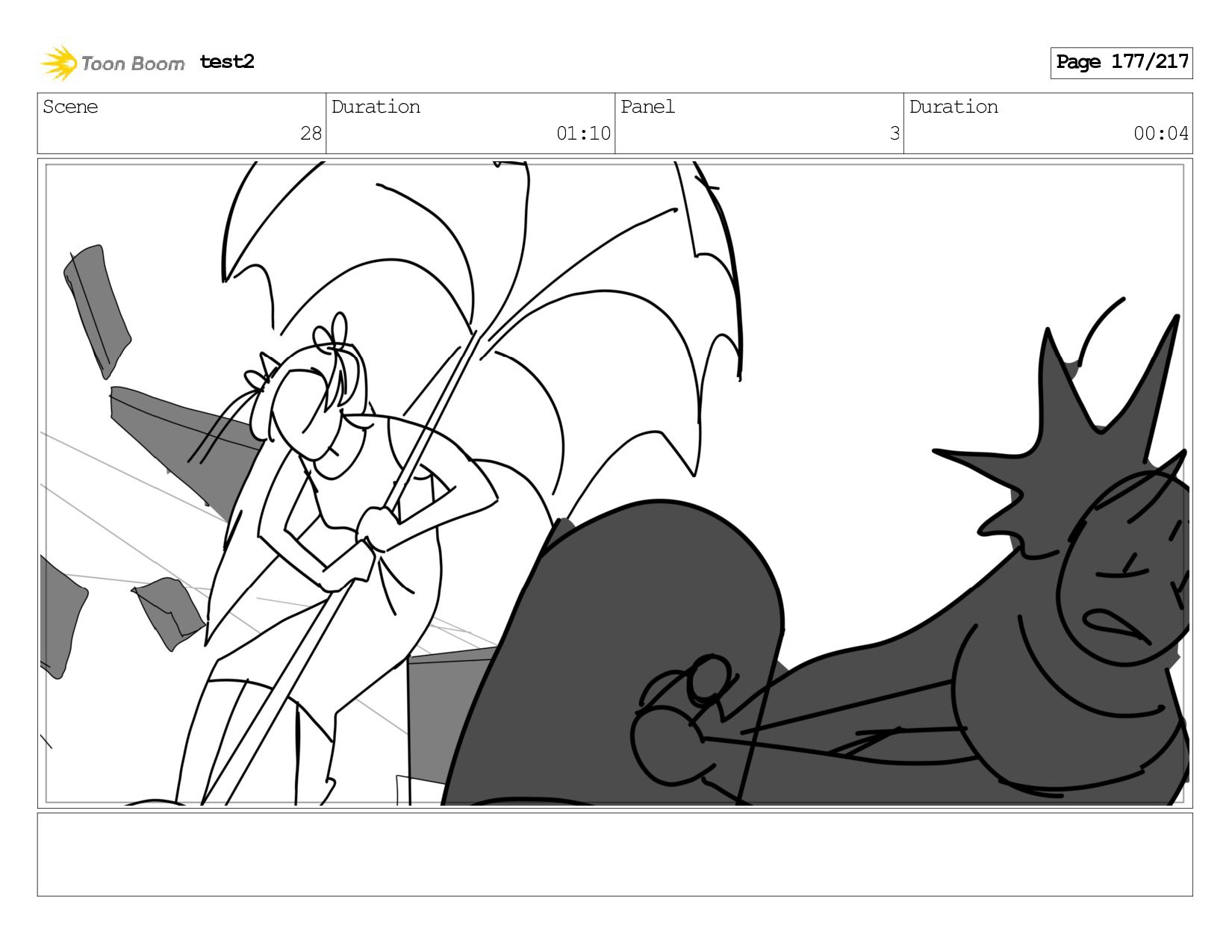This screenshot has width=1232, height=952.
Task: Click the scene number '28'
Action: point(311,134)
